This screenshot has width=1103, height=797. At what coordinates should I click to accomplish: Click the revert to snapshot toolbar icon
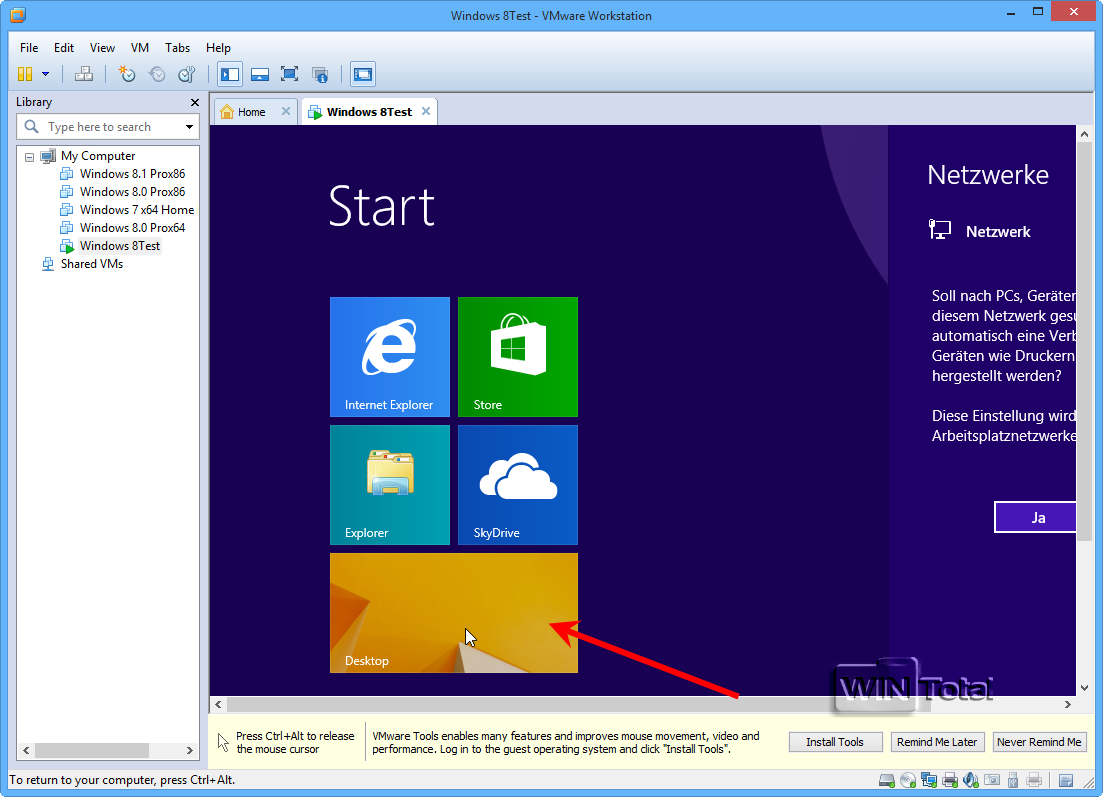click(x=157, y=74)
